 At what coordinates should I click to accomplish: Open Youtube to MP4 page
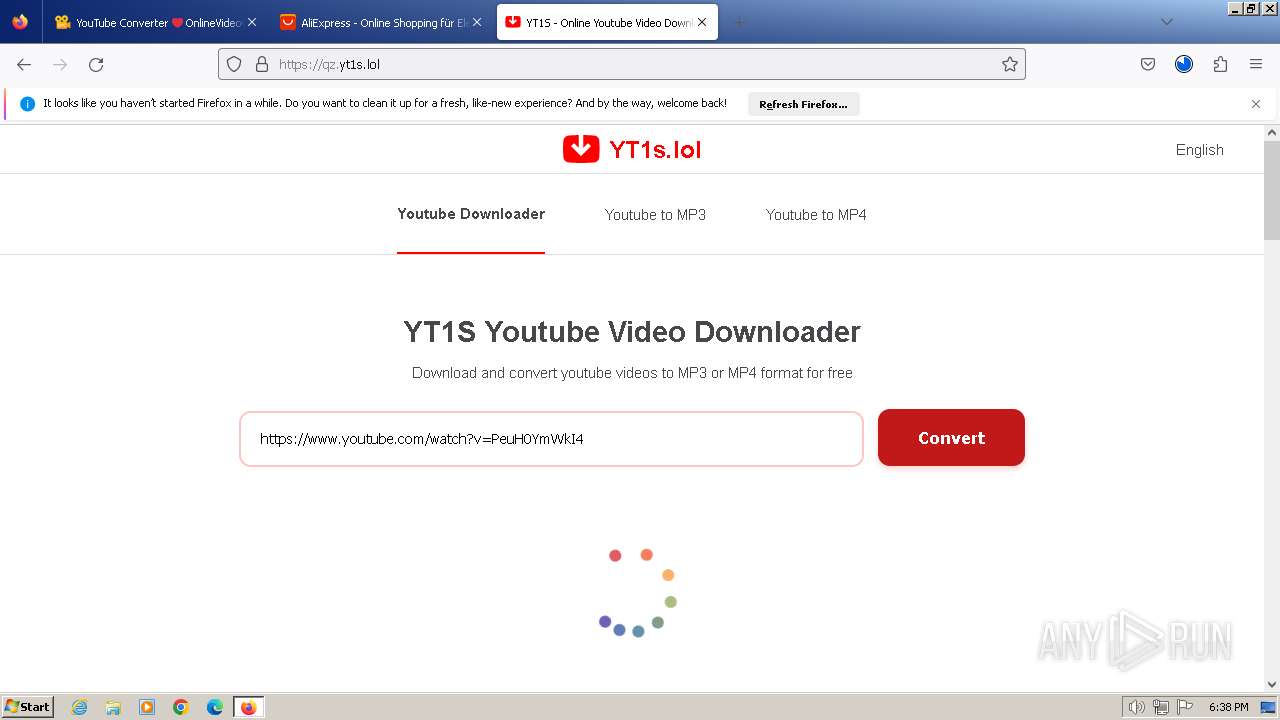816,215
